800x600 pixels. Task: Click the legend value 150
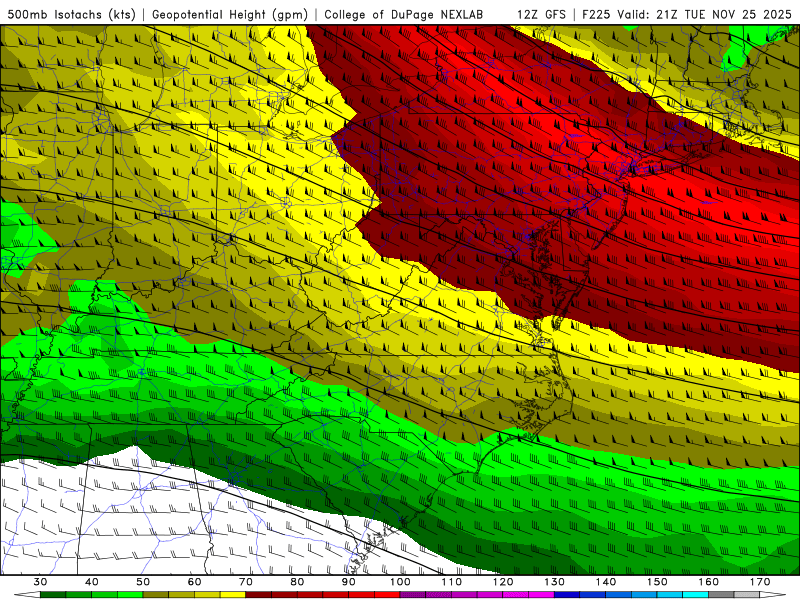point(657,582)
